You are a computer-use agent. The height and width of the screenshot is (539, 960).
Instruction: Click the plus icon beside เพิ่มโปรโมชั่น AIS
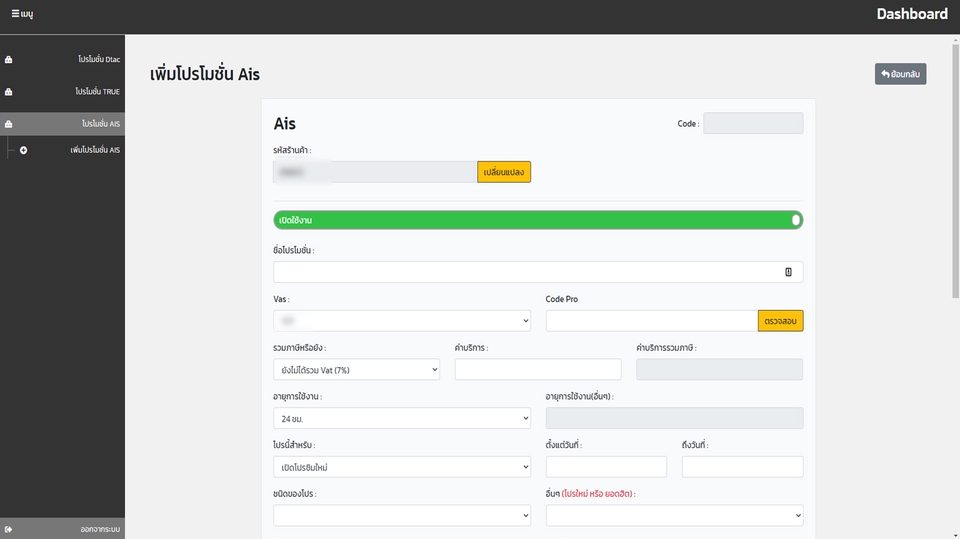pyautogui.click(x=23, y=150)
